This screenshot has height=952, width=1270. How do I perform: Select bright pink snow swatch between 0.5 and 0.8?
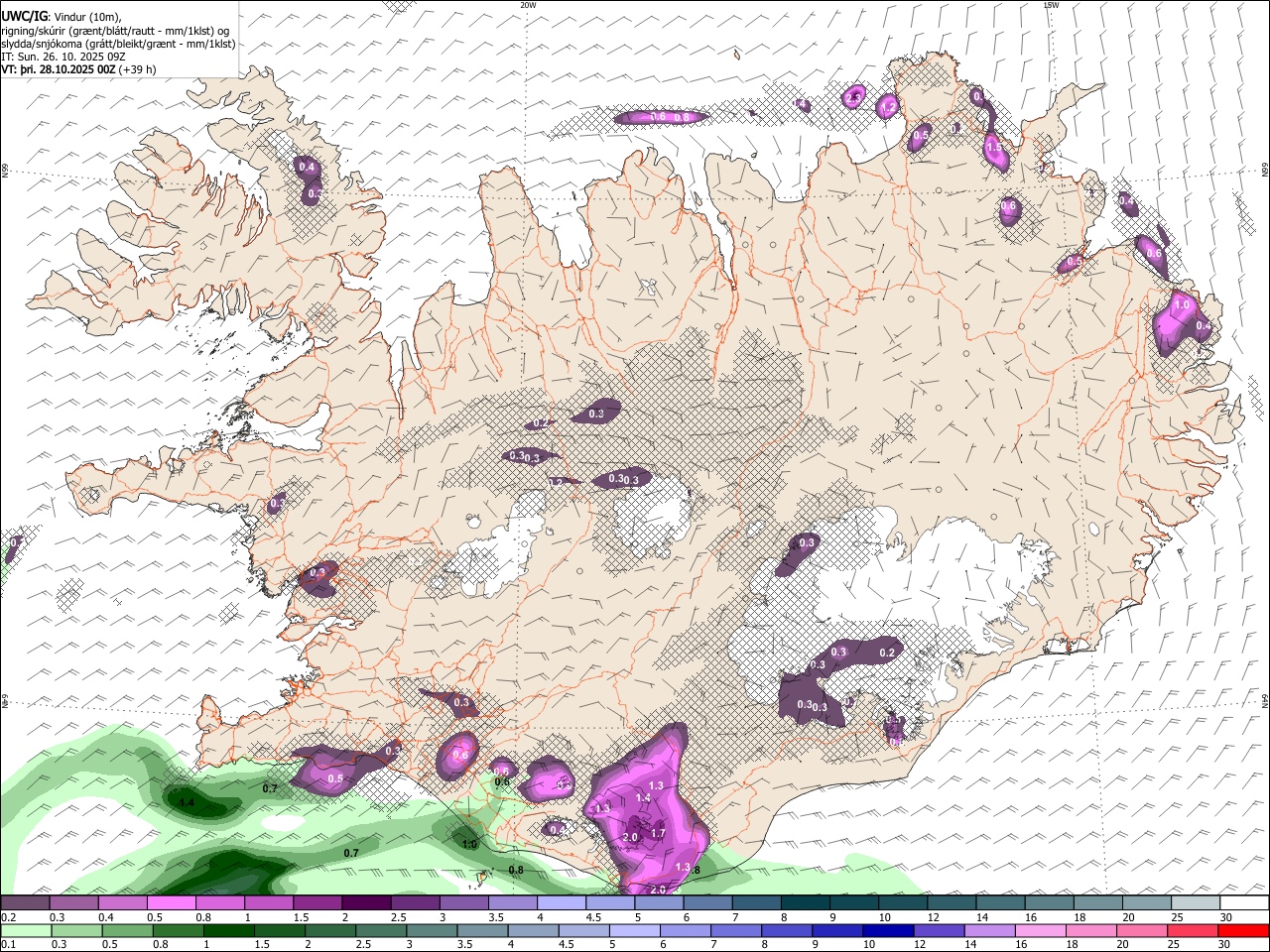coord(171,902)
